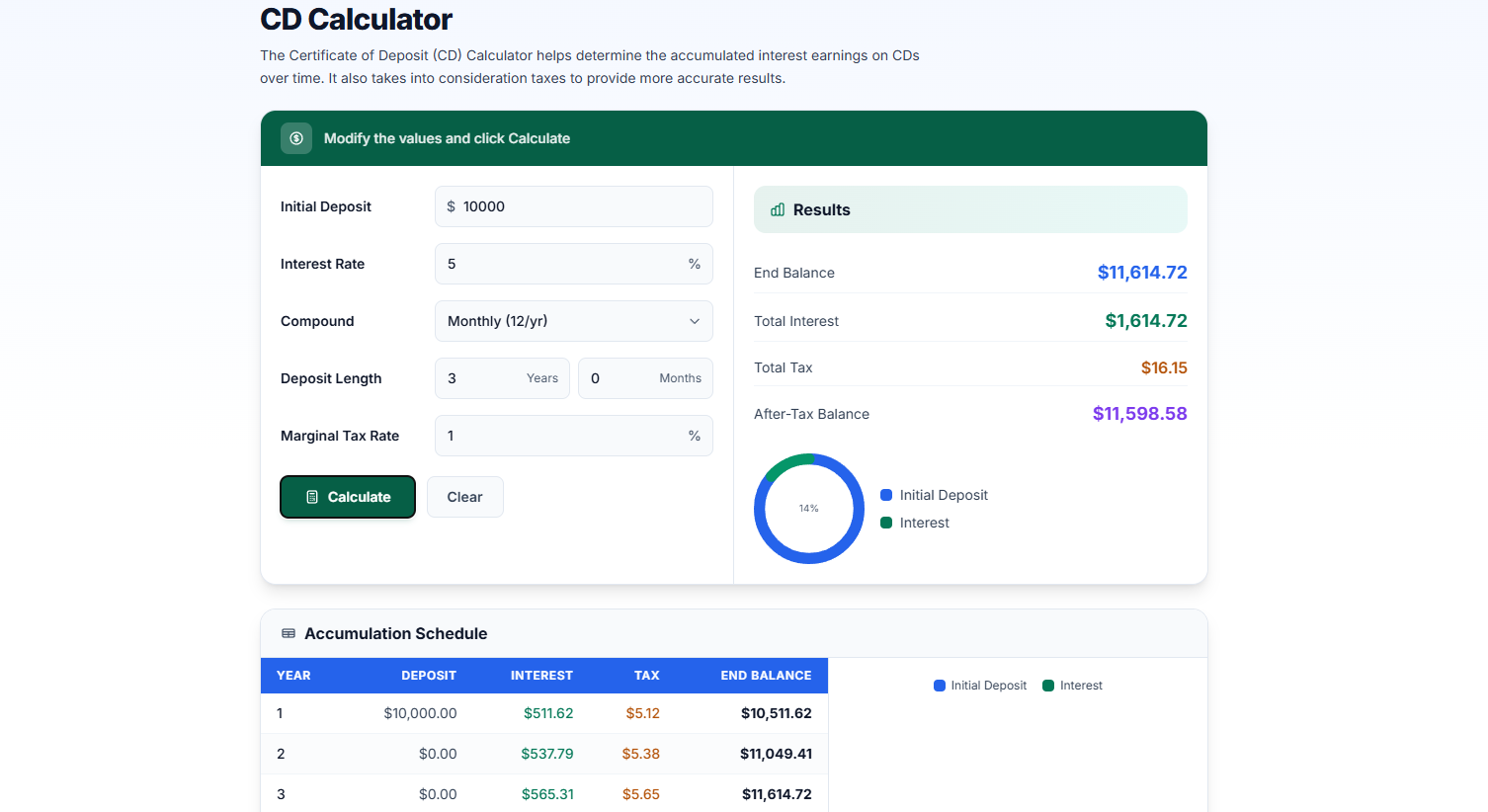1488x812 pixels.
Task: Click the bar chart icon beside Results
Action: [x=778, y=209]
